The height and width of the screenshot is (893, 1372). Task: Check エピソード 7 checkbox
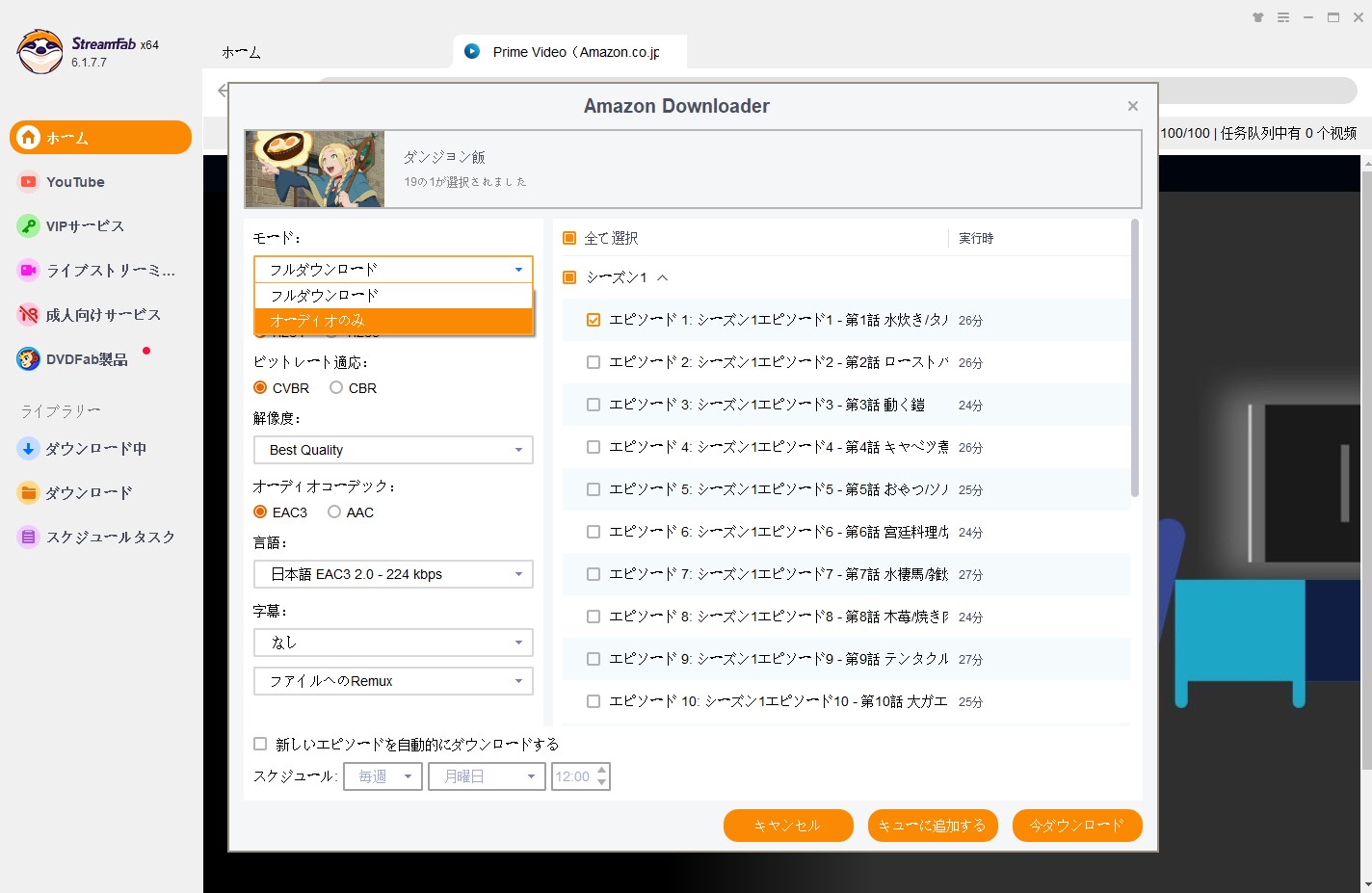tap(594, 574)
